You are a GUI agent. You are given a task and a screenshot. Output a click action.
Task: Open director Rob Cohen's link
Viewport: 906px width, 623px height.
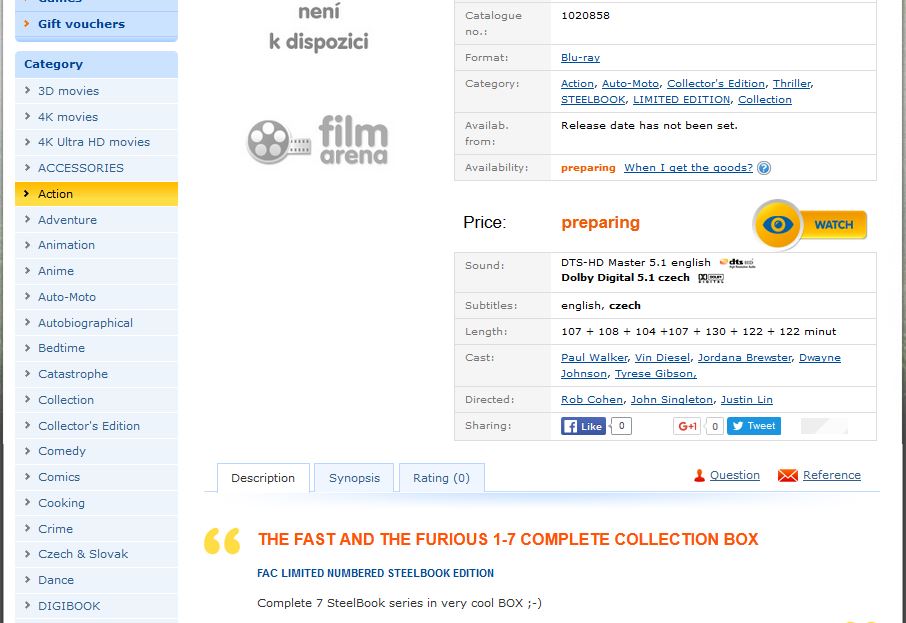592,400
